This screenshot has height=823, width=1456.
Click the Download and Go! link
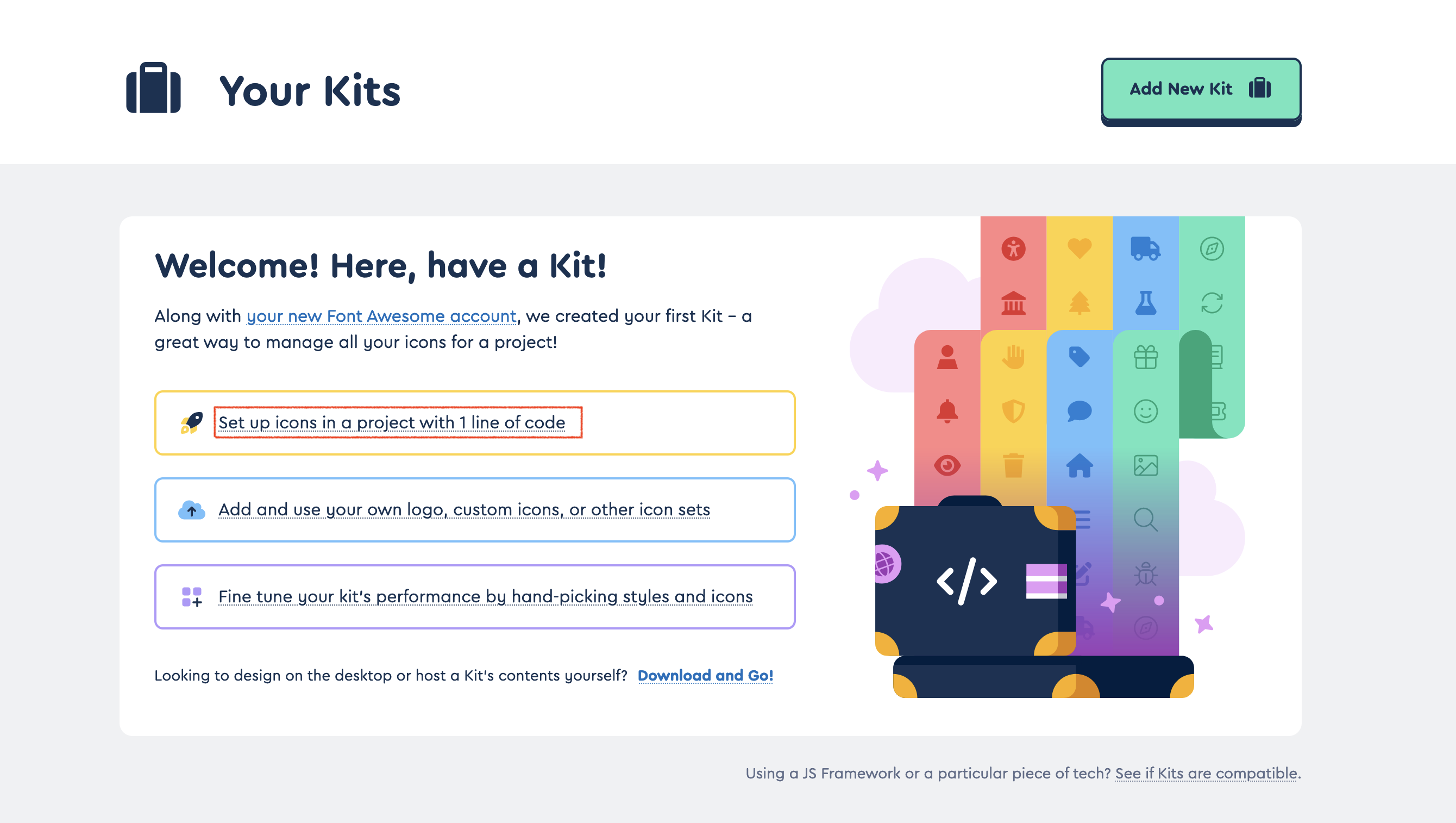pos(705,675)
